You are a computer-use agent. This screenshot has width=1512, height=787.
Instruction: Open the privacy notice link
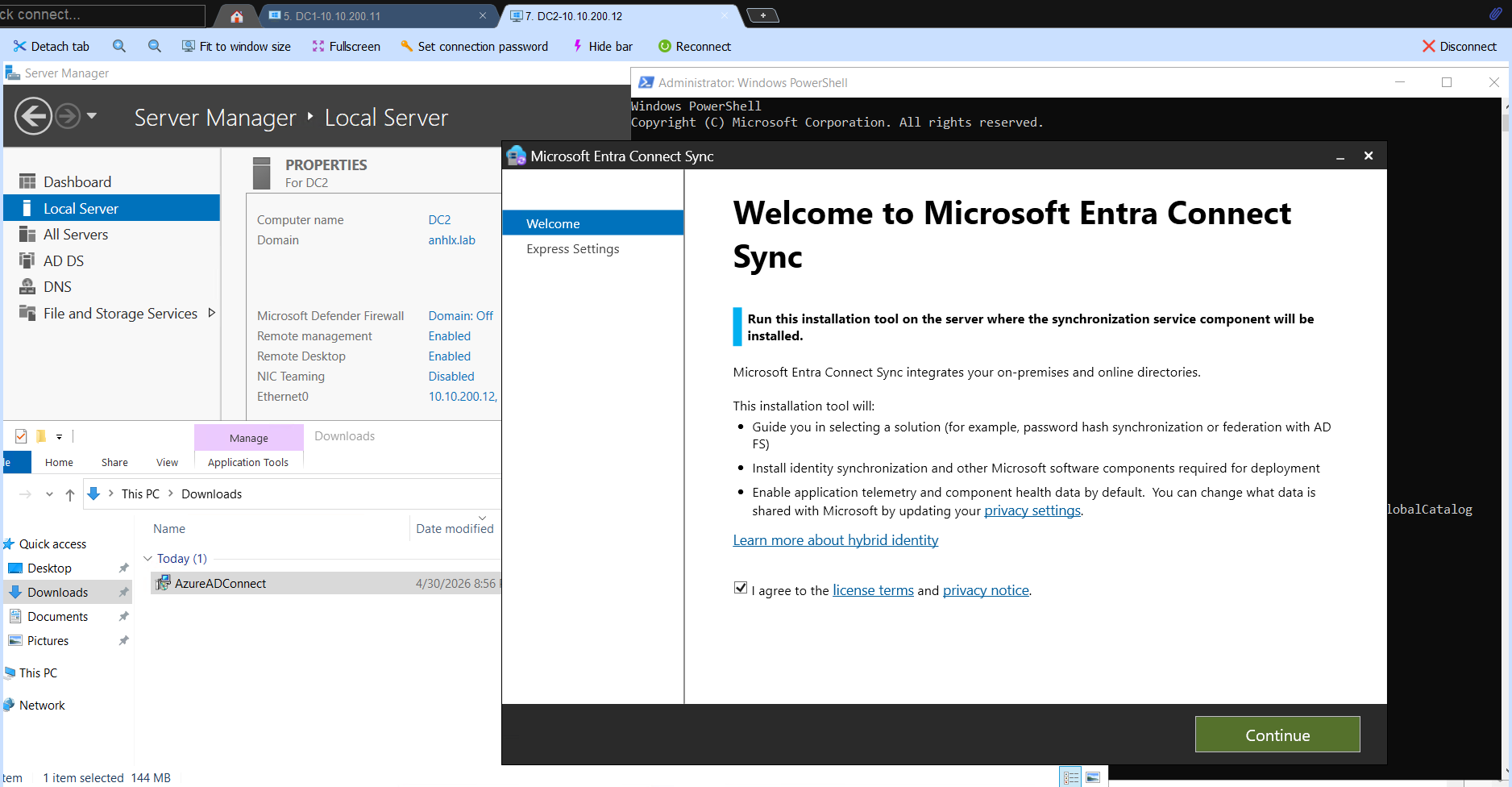pyautogui.click(x=986, y=590)
